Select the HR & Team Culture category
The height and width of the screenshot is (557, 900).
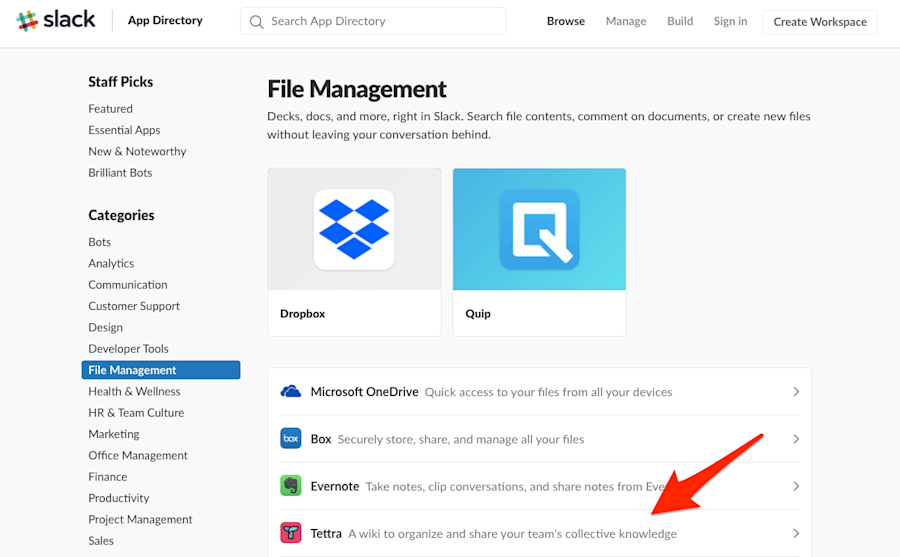pos(136,412)
